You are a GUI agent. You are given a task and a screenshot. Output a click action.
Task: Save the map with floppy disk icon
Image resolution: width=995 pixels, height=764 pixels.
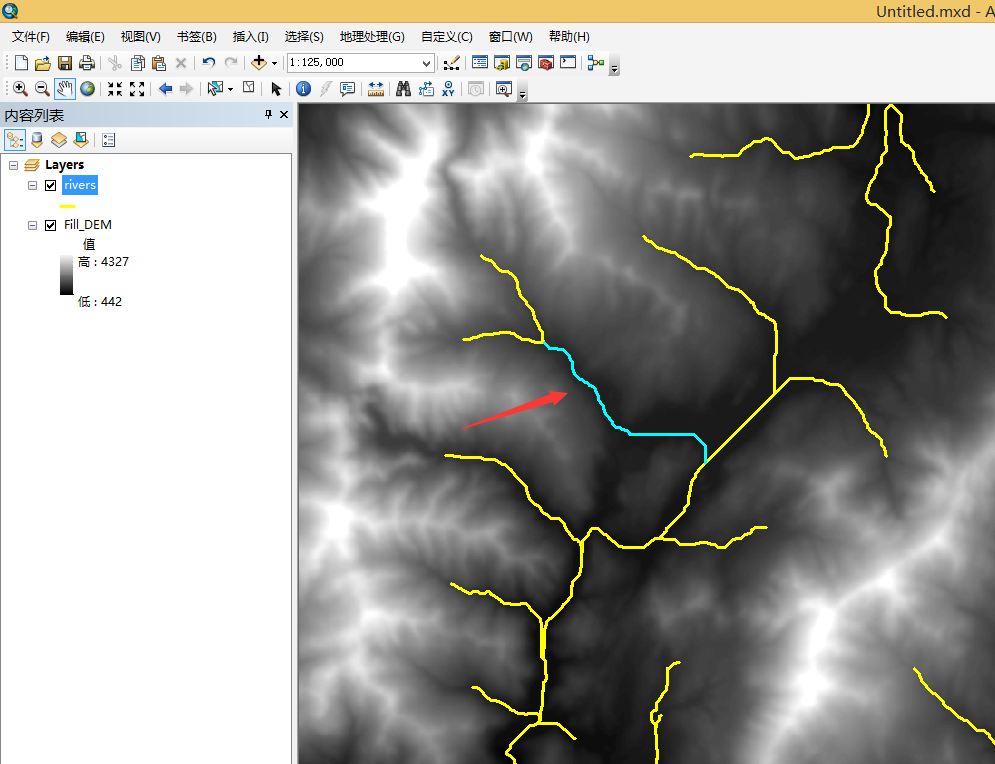tap(65, 63)
